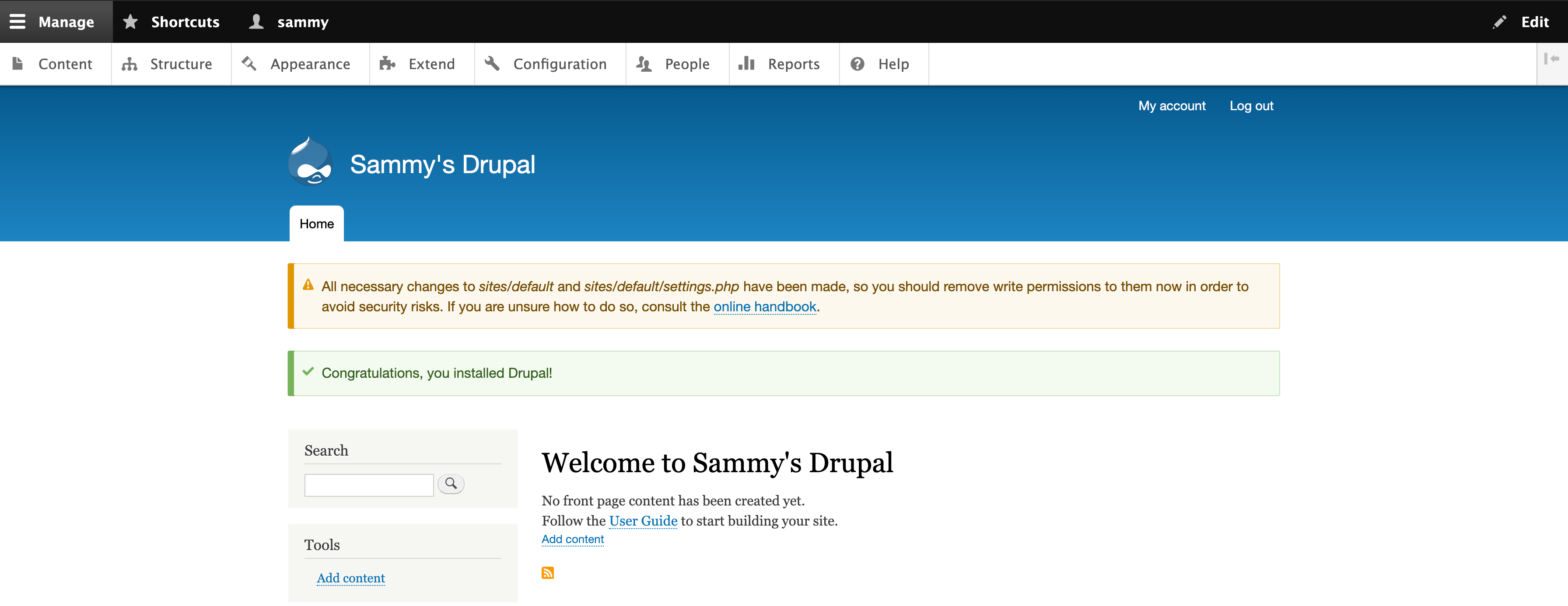Click the Log out link
The image size is (1568, 606).
click(1251, 106)
